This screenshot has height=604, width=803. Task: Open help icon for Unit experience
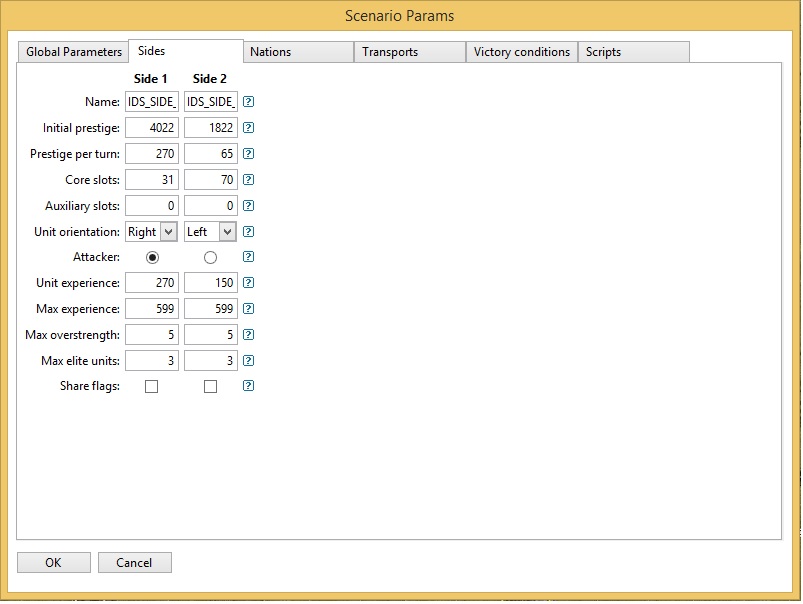pyautogui.click(x=248, y=283)
